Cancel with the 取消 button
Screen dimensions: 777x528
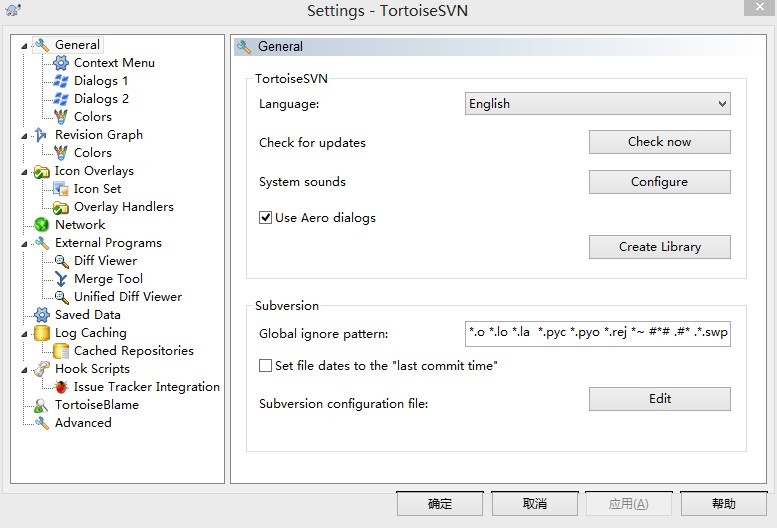[x=535, y=504]
